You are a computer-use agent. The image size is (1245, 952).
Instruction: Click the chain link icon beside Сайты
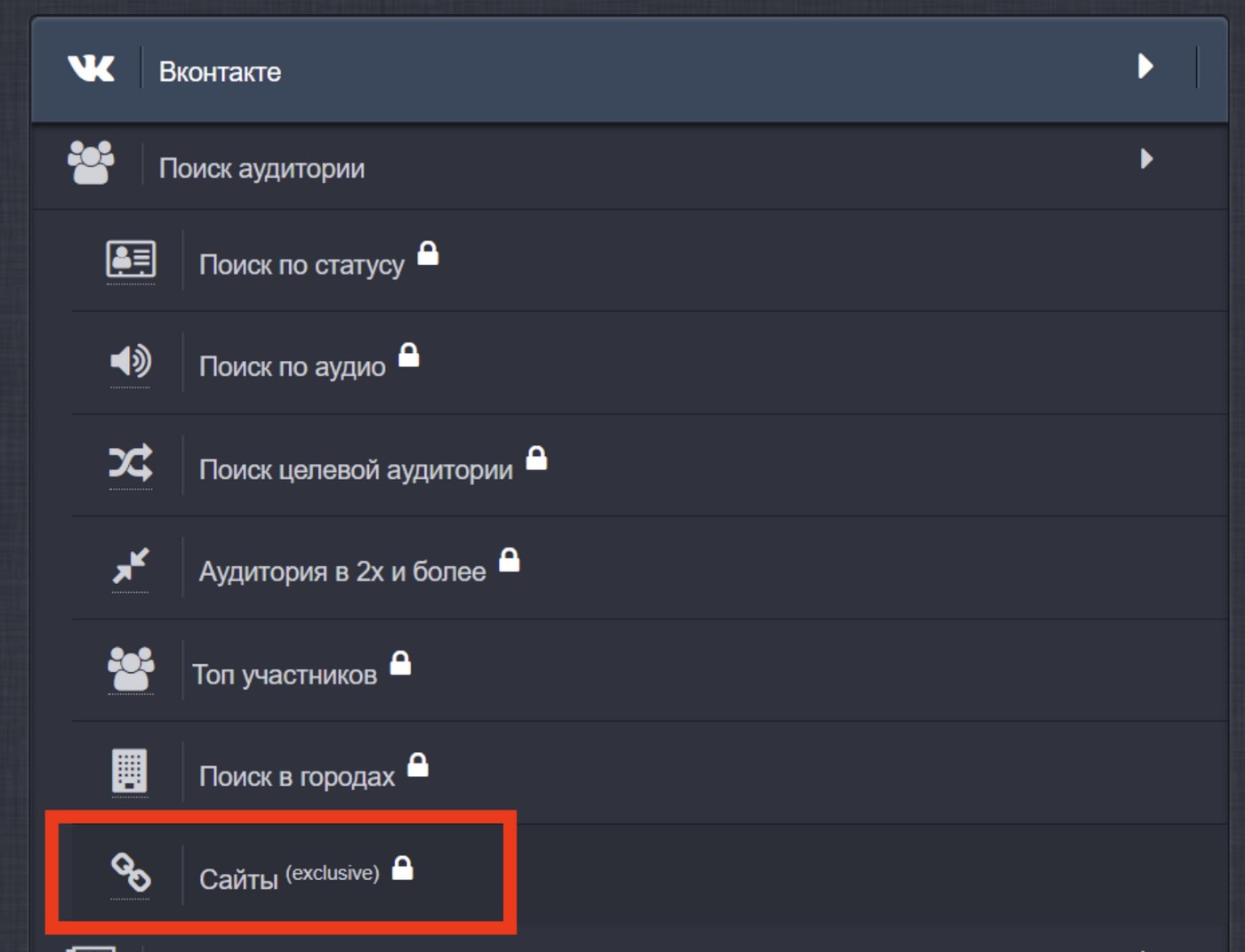point(131,872)
